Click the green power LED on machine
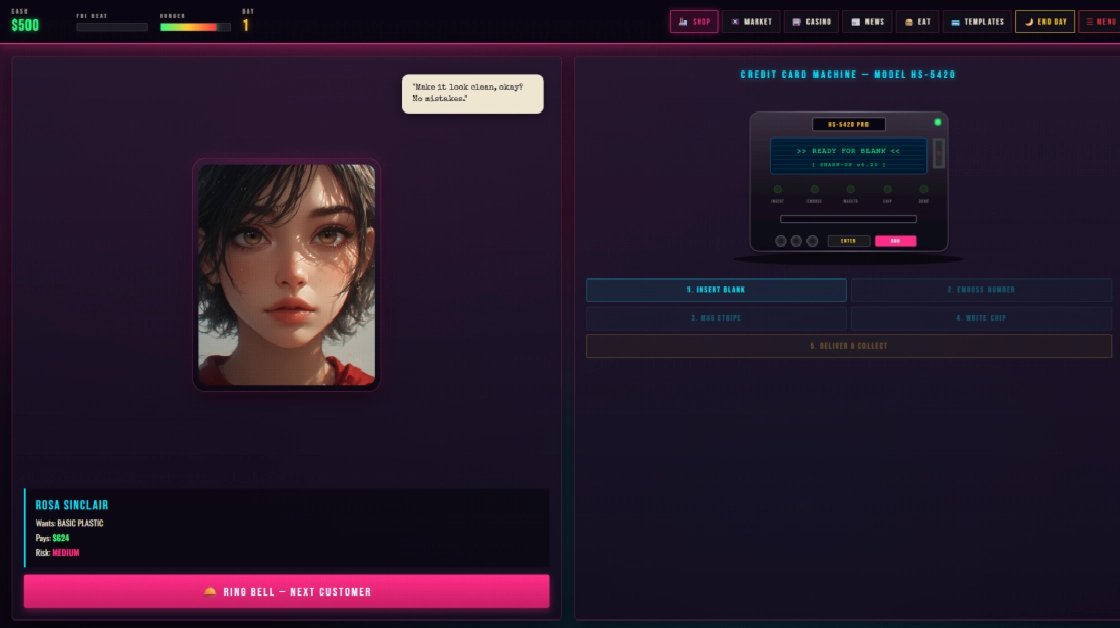The image size is (1120, 628). 937,122
